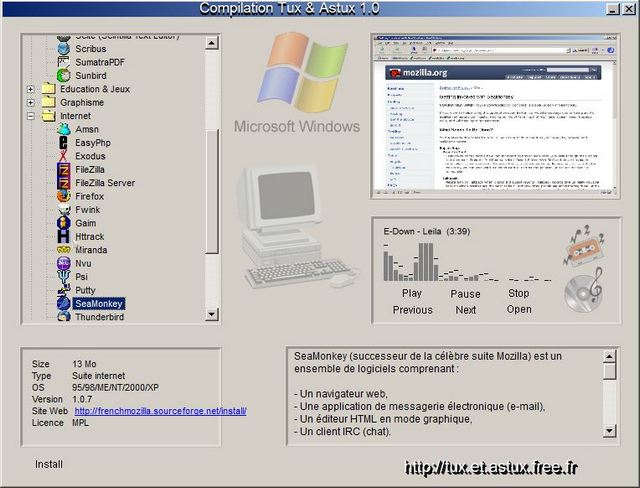
Task: Choose Psi from the list
Action: point(81,277)
